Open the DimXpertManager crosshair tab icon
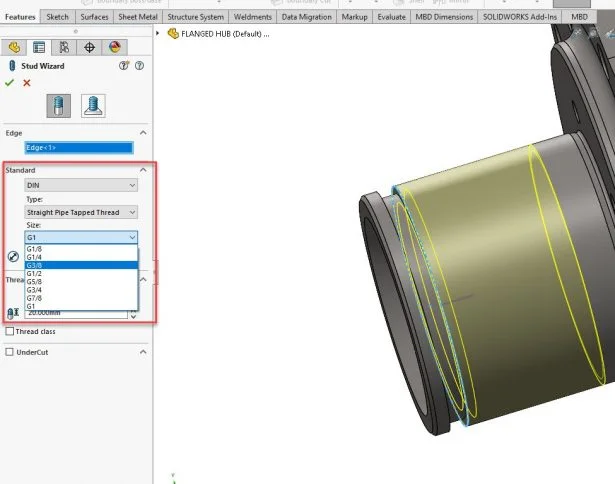Screen dimensions: 615x484 (89, 47)
